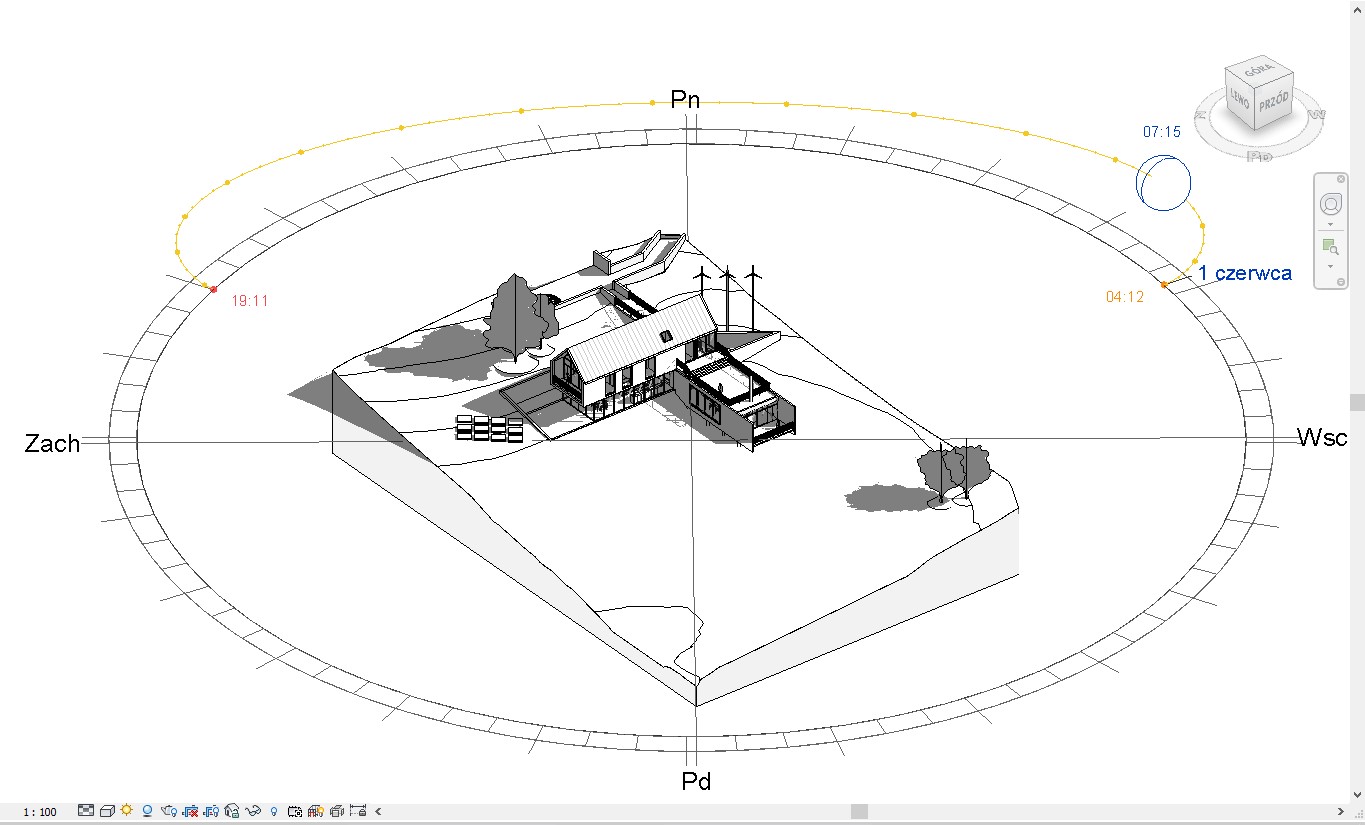Click the horizontal scrollbar right arrow
Image resolution: width=1365 pixels, height=825 pixels.
point(1340,811)
